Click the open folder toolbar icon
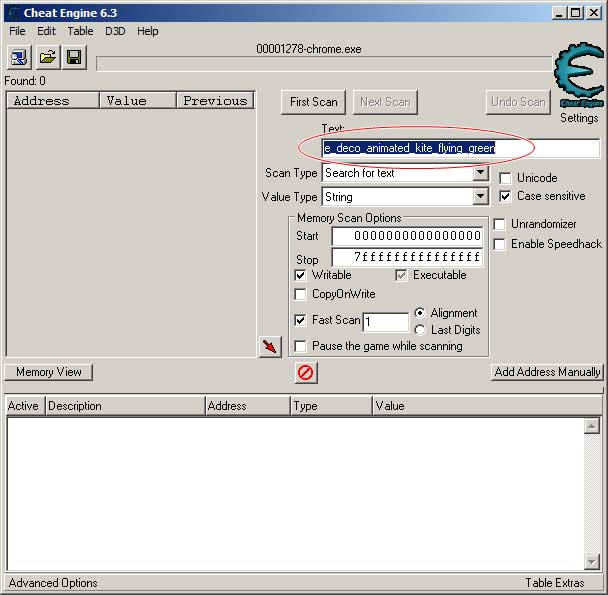Screen dimensions: 608x595 (47, 57)
